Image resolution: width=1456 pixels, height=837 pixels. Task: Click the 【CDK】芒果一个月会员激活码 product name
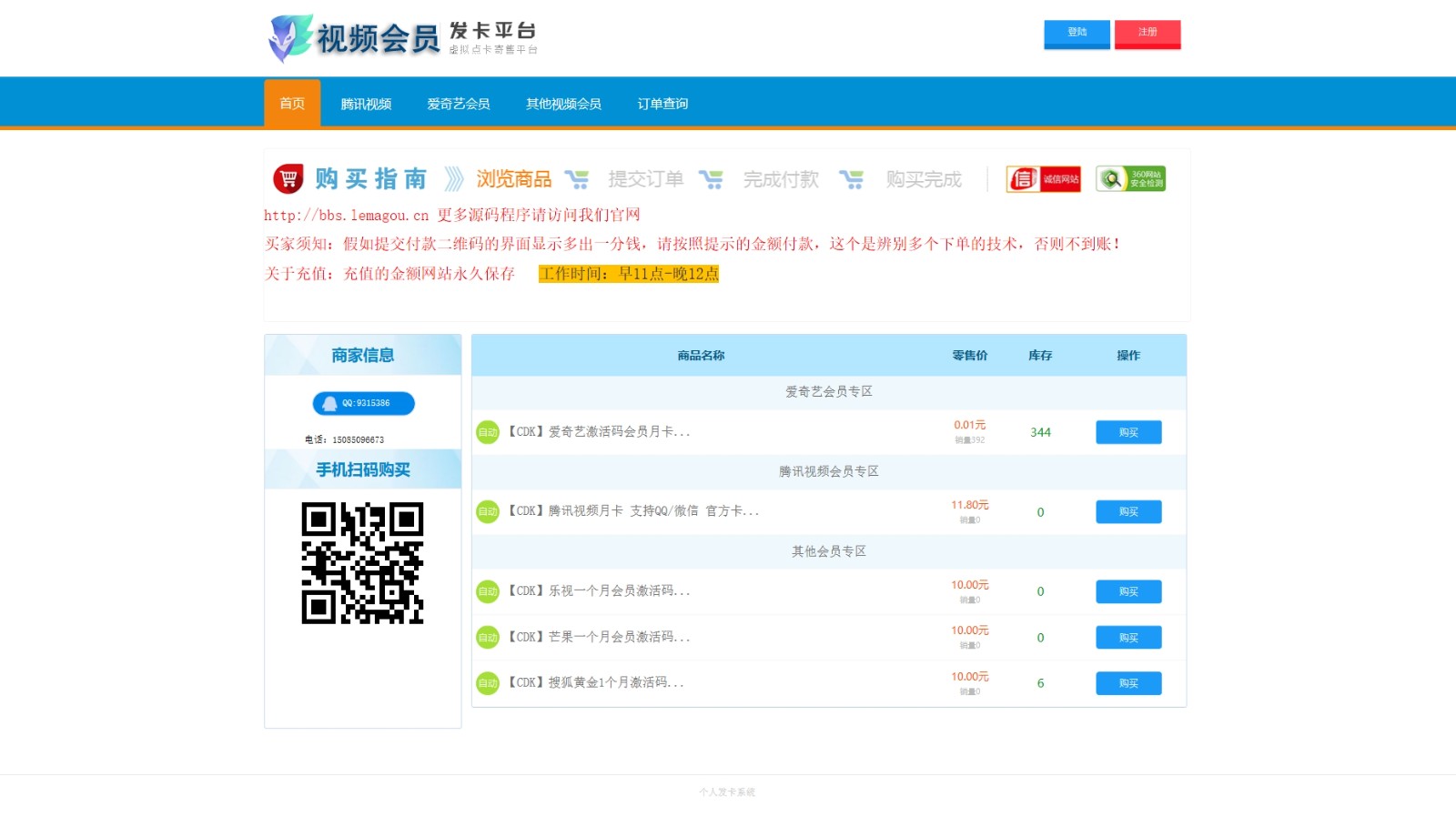(598, 637)
